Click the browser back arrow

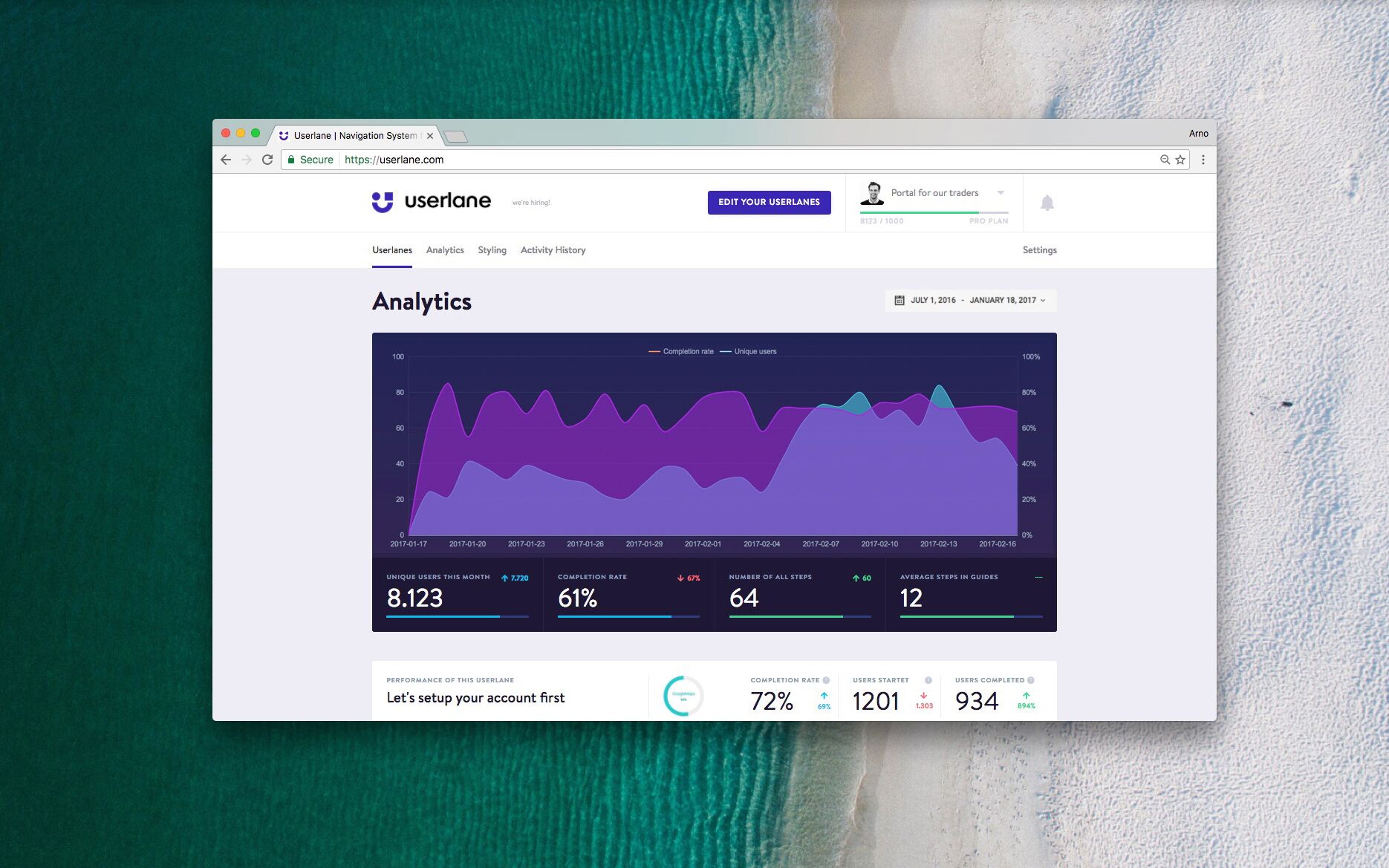226,160
